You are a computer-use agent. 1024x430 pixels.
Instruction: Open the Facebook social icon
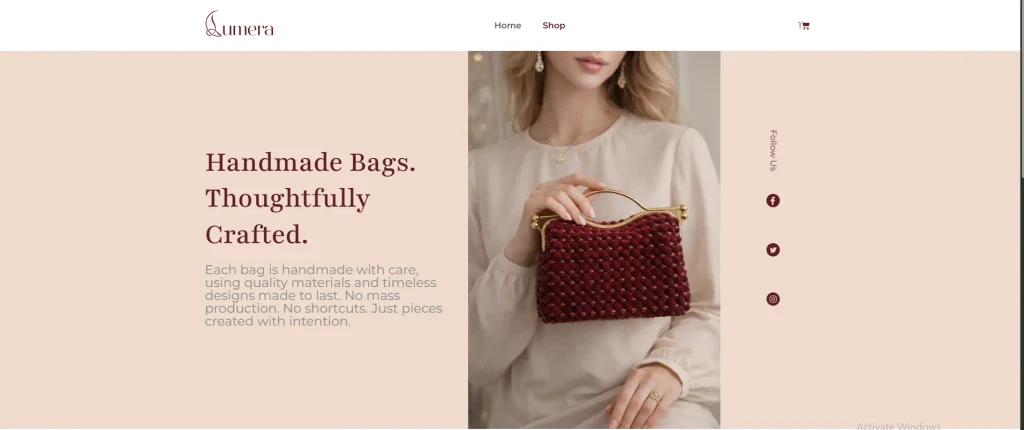click(773, 201)
